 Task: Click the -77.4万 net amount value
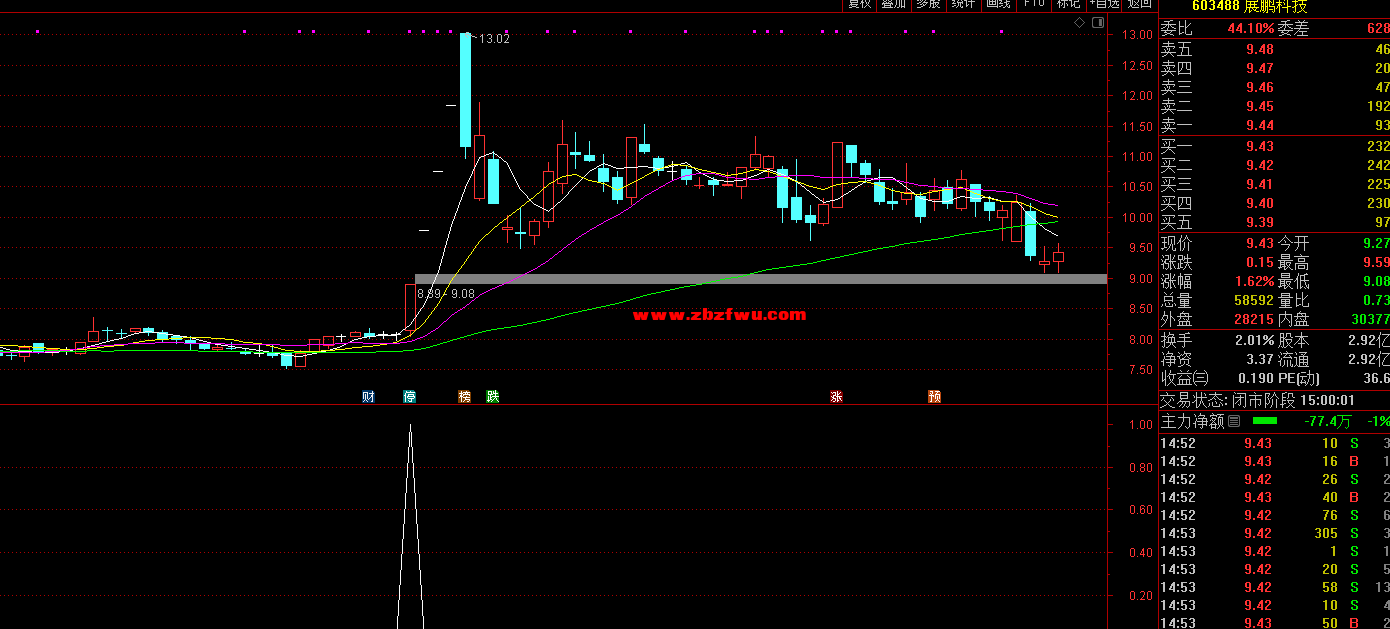(1328, 422)
